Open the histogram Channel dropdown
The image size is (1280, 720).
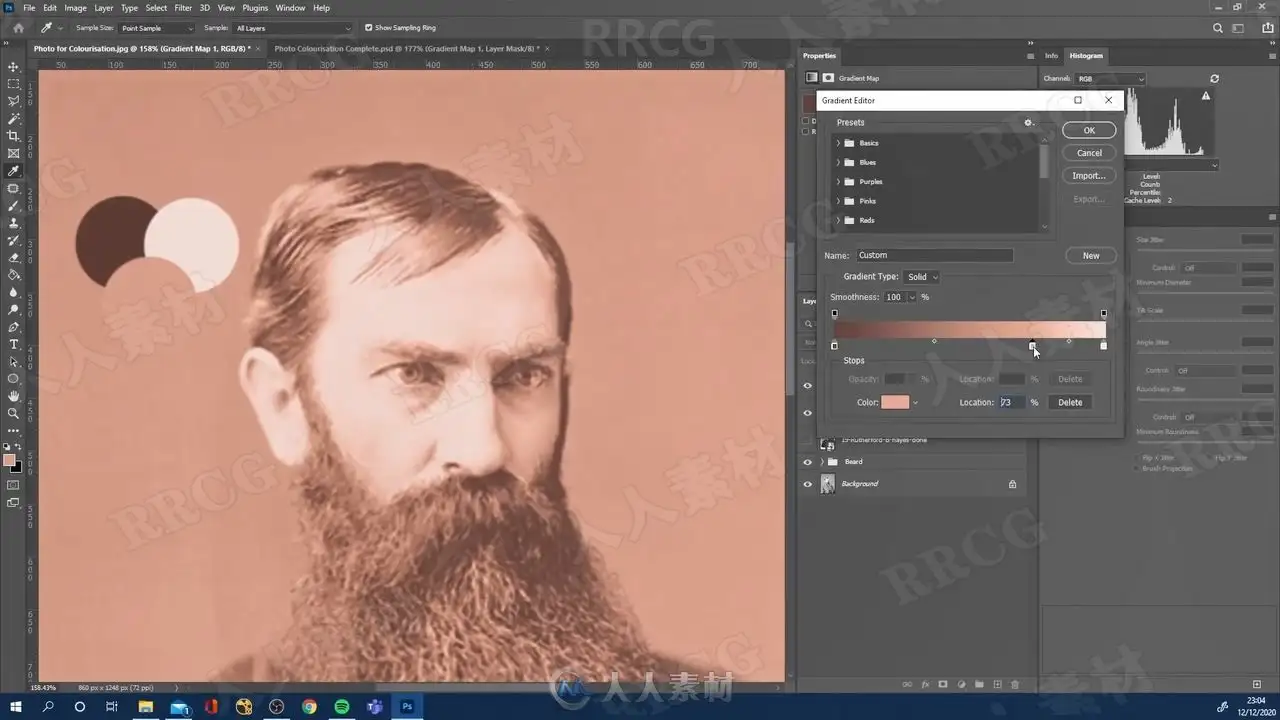pos(1110,78)
